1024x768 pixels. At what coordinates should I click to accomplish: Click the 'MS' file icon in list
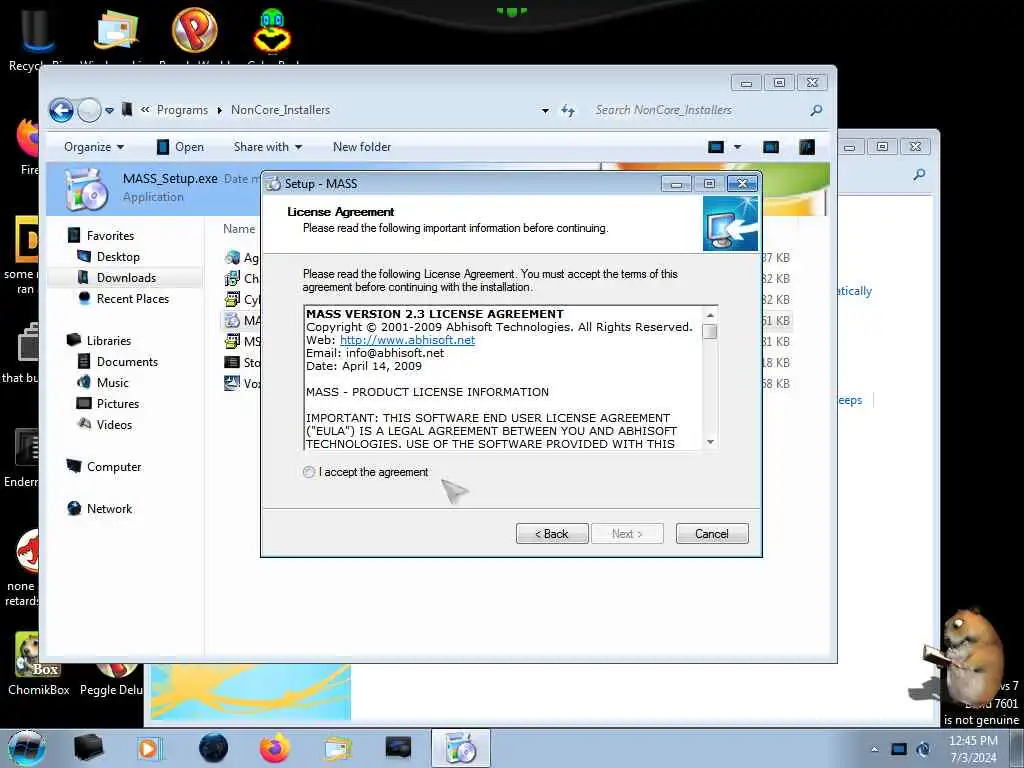[232, 341]
